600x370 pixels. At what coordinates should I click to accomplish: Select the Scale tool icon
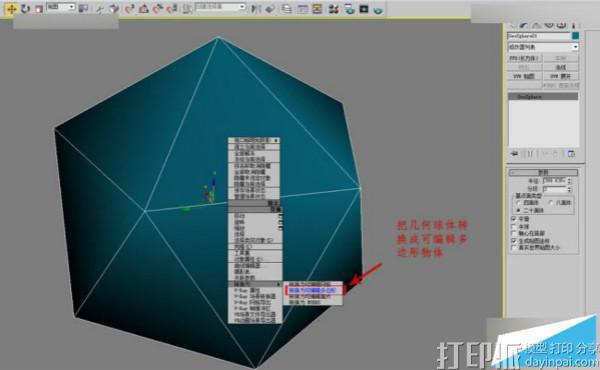point(39,9)
